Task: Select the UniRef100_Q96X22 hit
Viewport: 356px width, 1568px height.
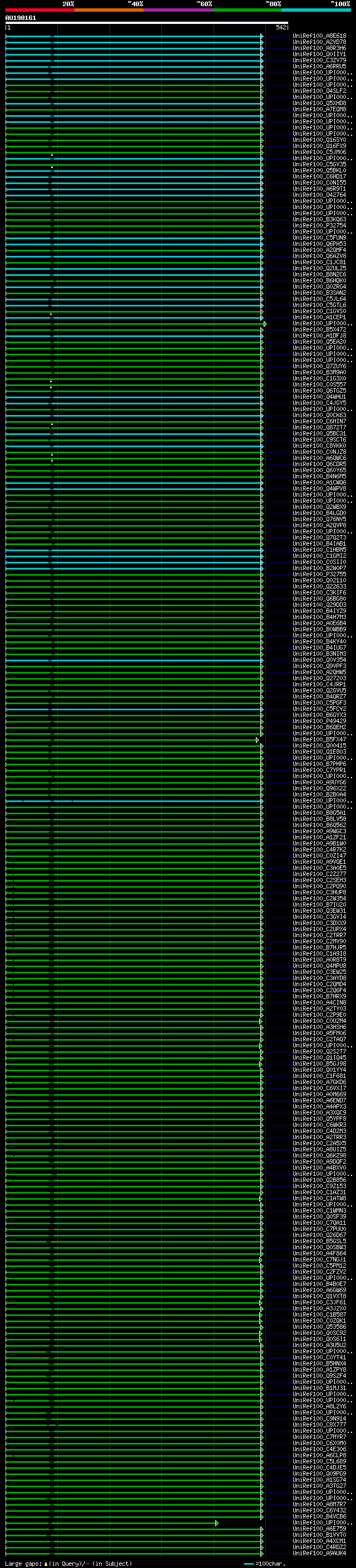Action: pos(319,788)
